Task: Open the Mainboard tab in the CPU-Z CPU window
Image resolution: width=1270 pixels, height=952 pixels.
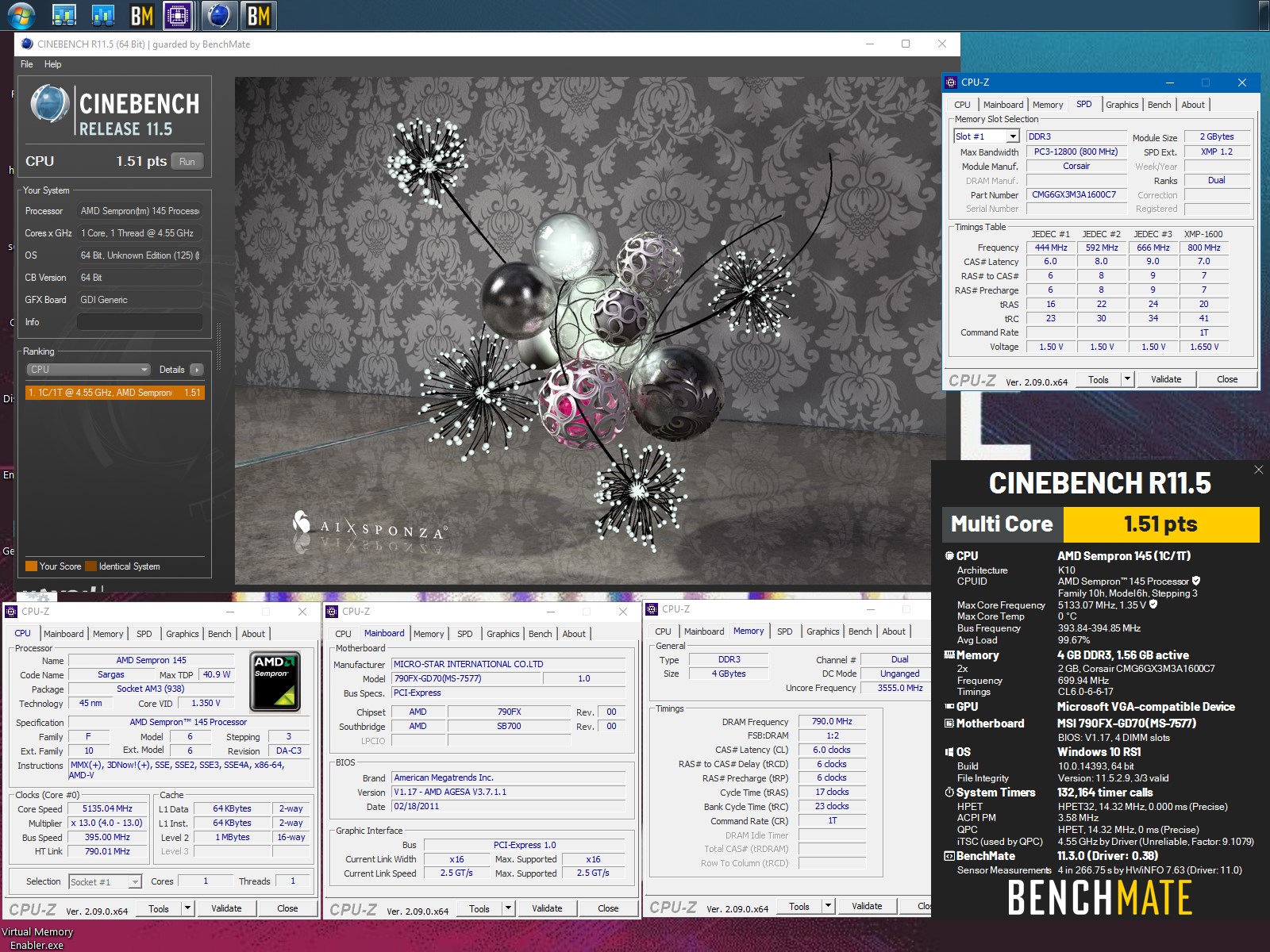Action: (x=63, y=634)
